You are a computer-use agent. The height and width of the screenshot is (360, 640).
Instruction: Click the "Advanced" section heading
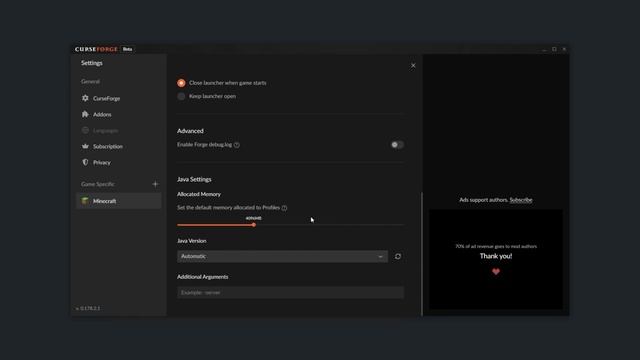click(190, 131)
